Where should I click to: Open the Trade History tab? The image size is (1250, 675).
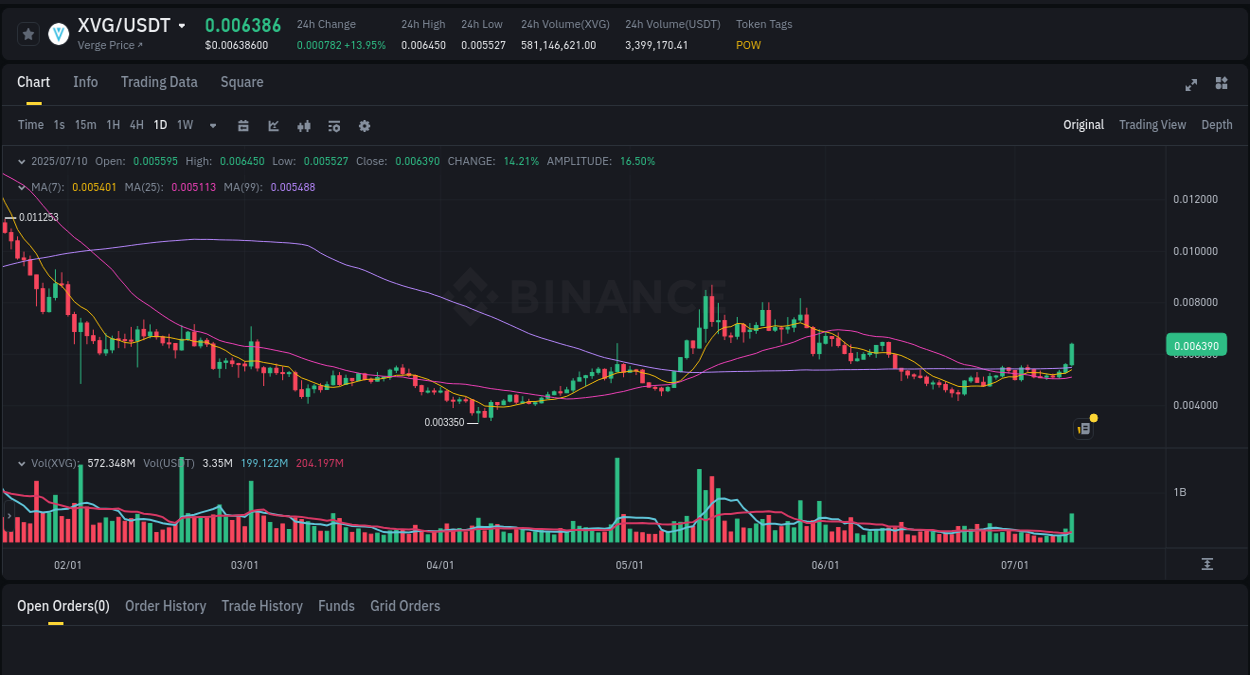click(262, 606)
